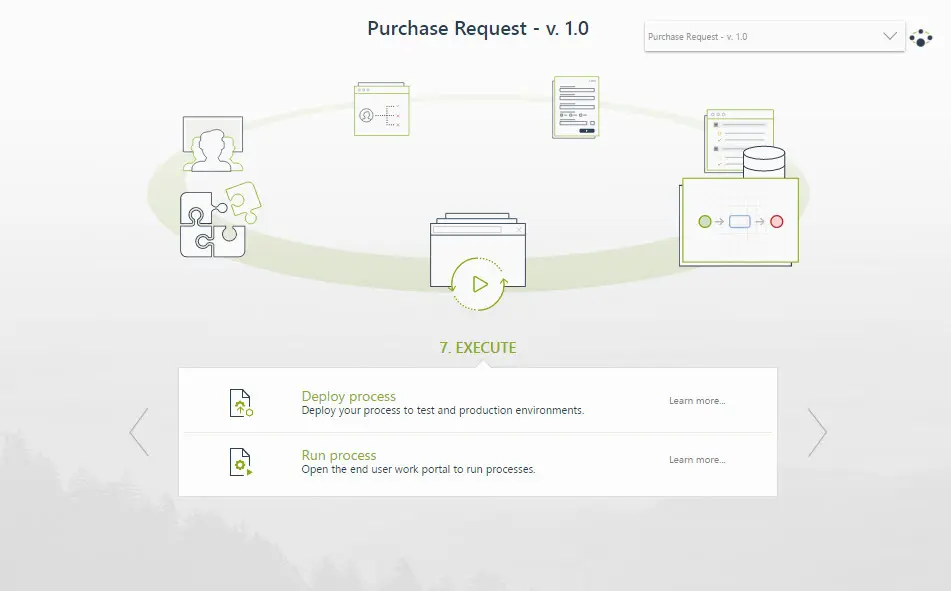951x591 pixels.
Task: Open the Integrate puzzle-pieces step icon
Action: 221,220
